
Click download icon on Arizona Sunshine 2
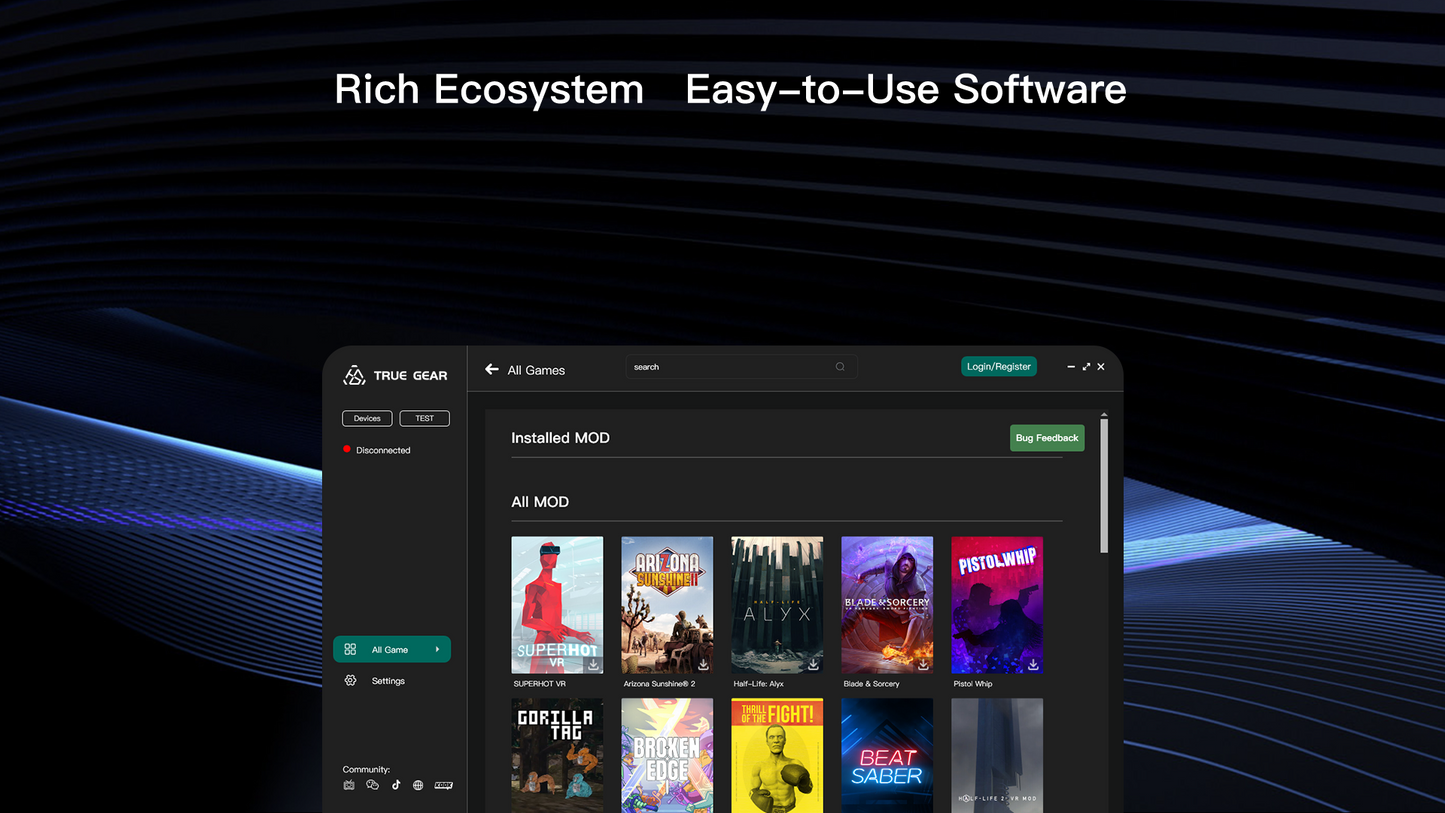[703, 664]
